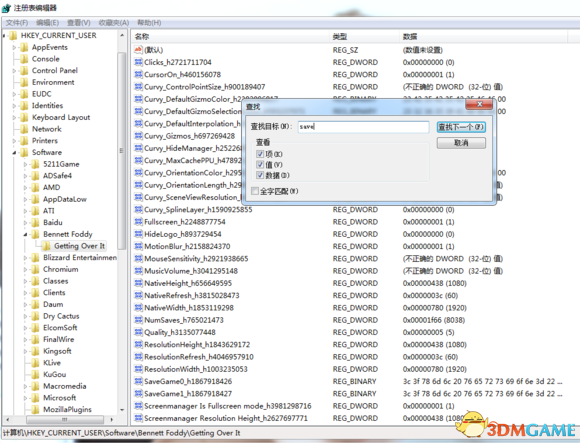Expand the Blizzard Entertainment tree node
The height and width of the screenshot is (443, 580).
[26, 258]
